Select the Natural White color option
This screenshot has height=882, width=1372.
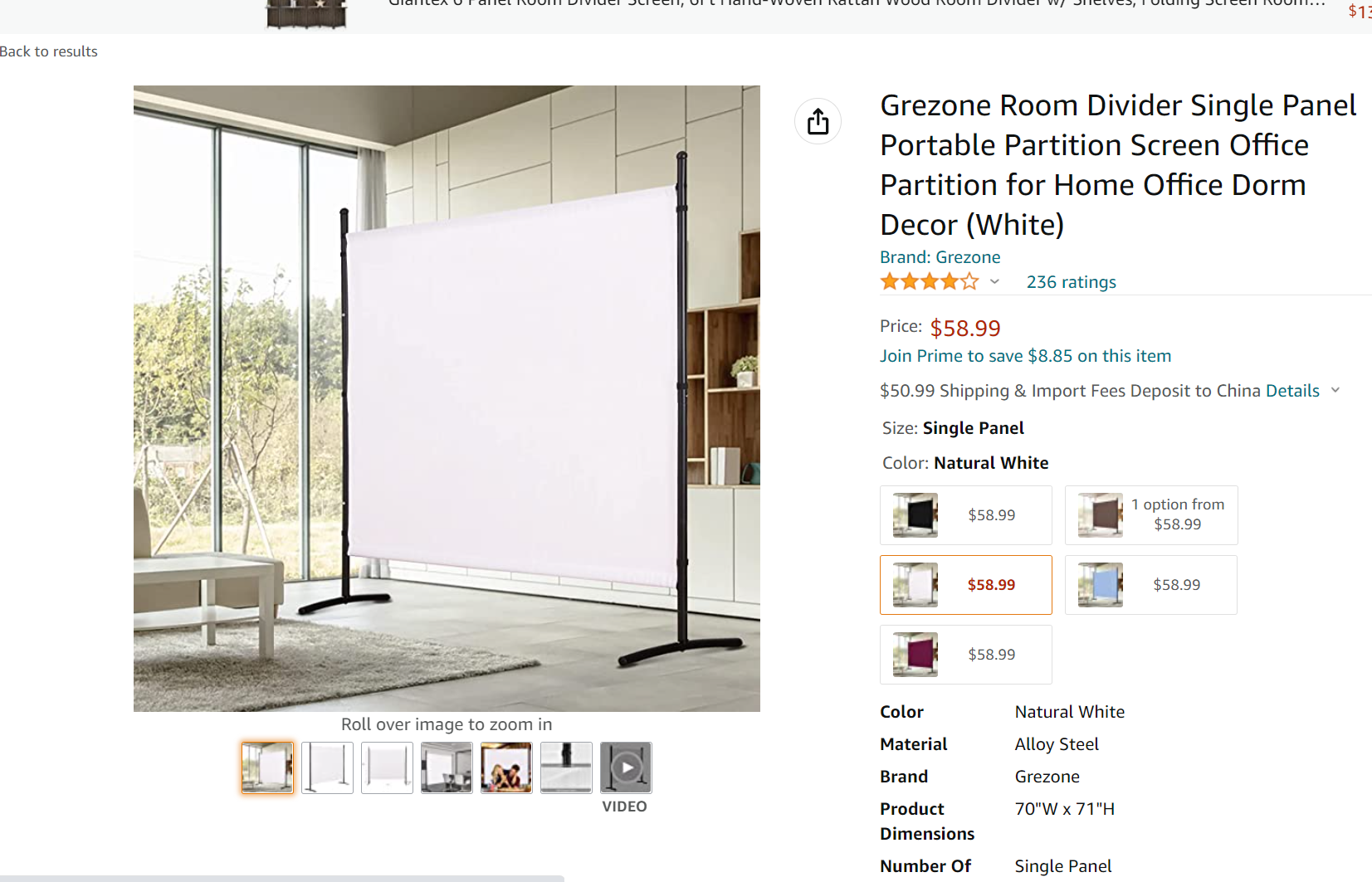(x=966, y=585)
